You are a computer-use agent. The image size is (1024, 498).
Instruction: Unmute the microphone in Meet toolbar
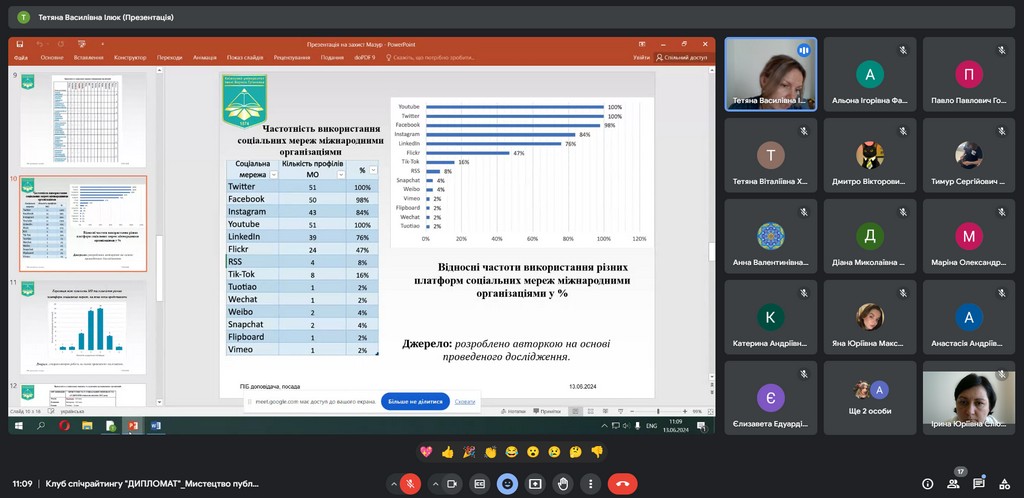[409, 483]
